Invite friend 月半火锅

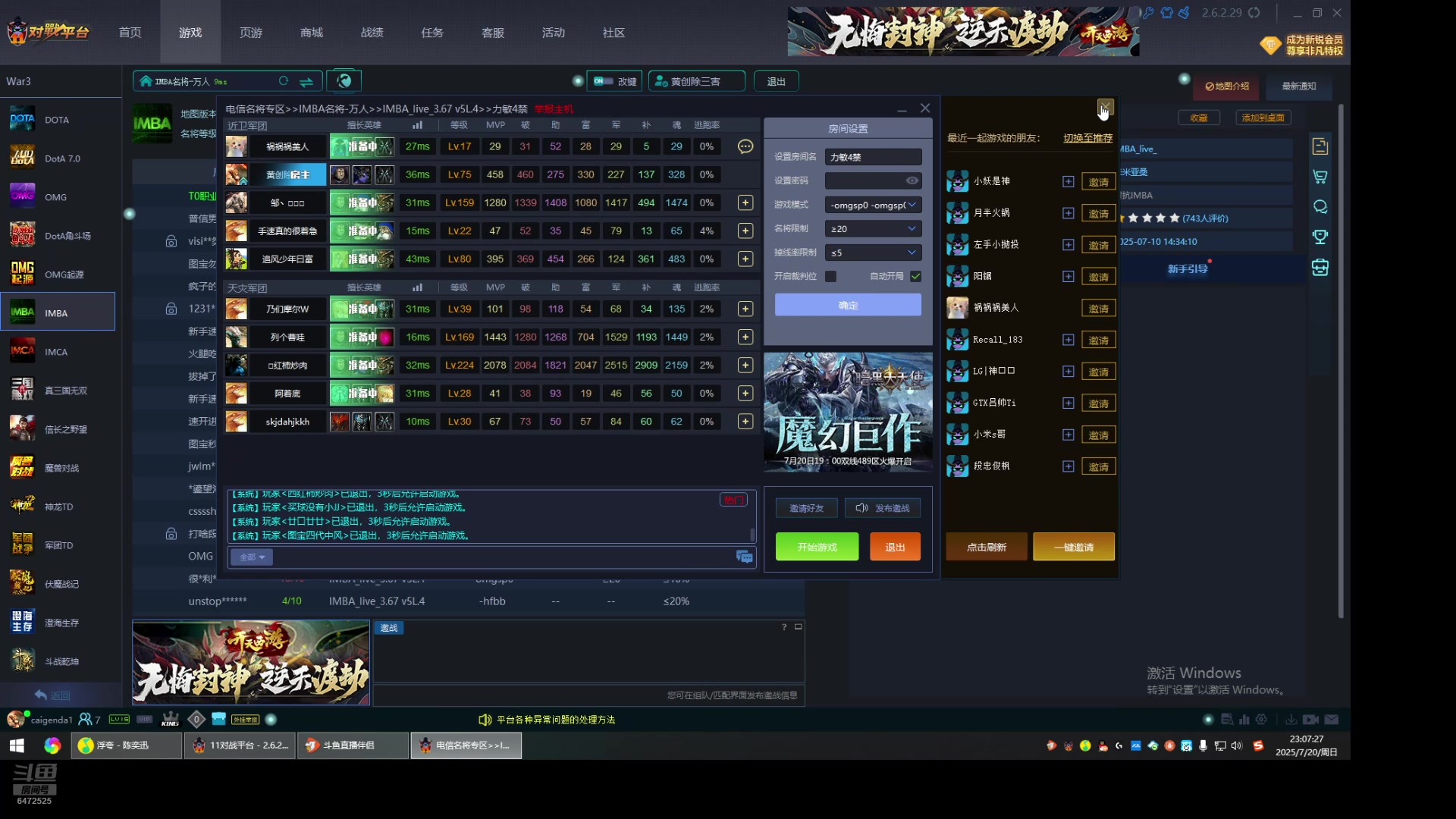(x=1098, y=214)
